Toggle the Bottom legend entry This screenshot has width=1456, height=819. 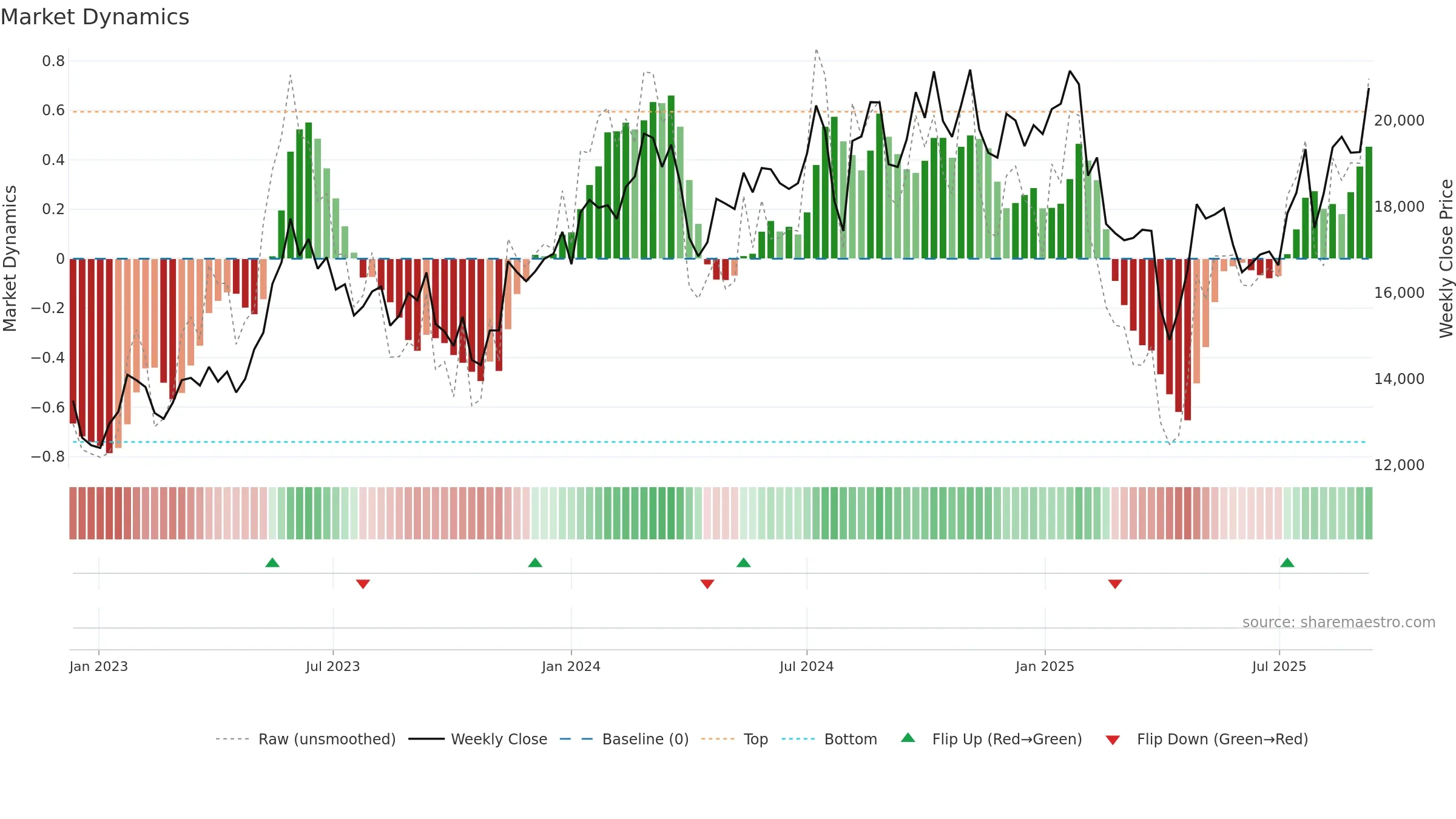[829, 739]
